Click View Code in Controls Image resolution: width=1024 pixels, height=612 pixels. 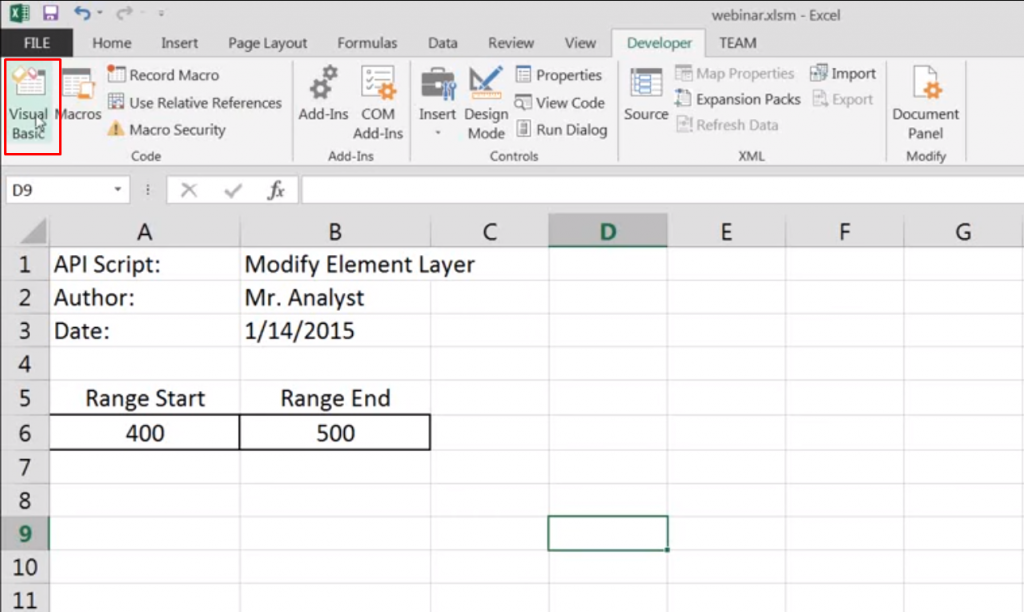[x=560, y=103]
